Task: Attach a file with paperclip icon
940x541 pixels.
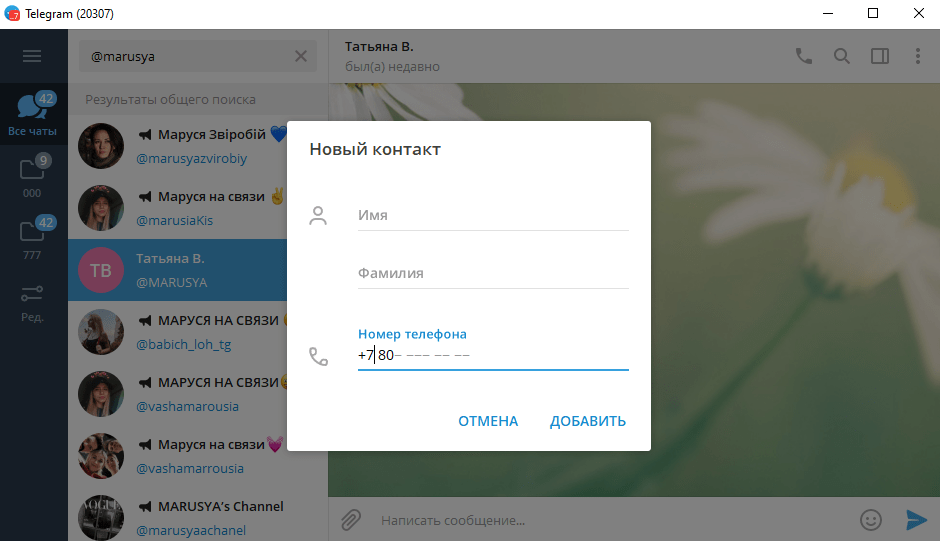Action: tap(351, 520)
